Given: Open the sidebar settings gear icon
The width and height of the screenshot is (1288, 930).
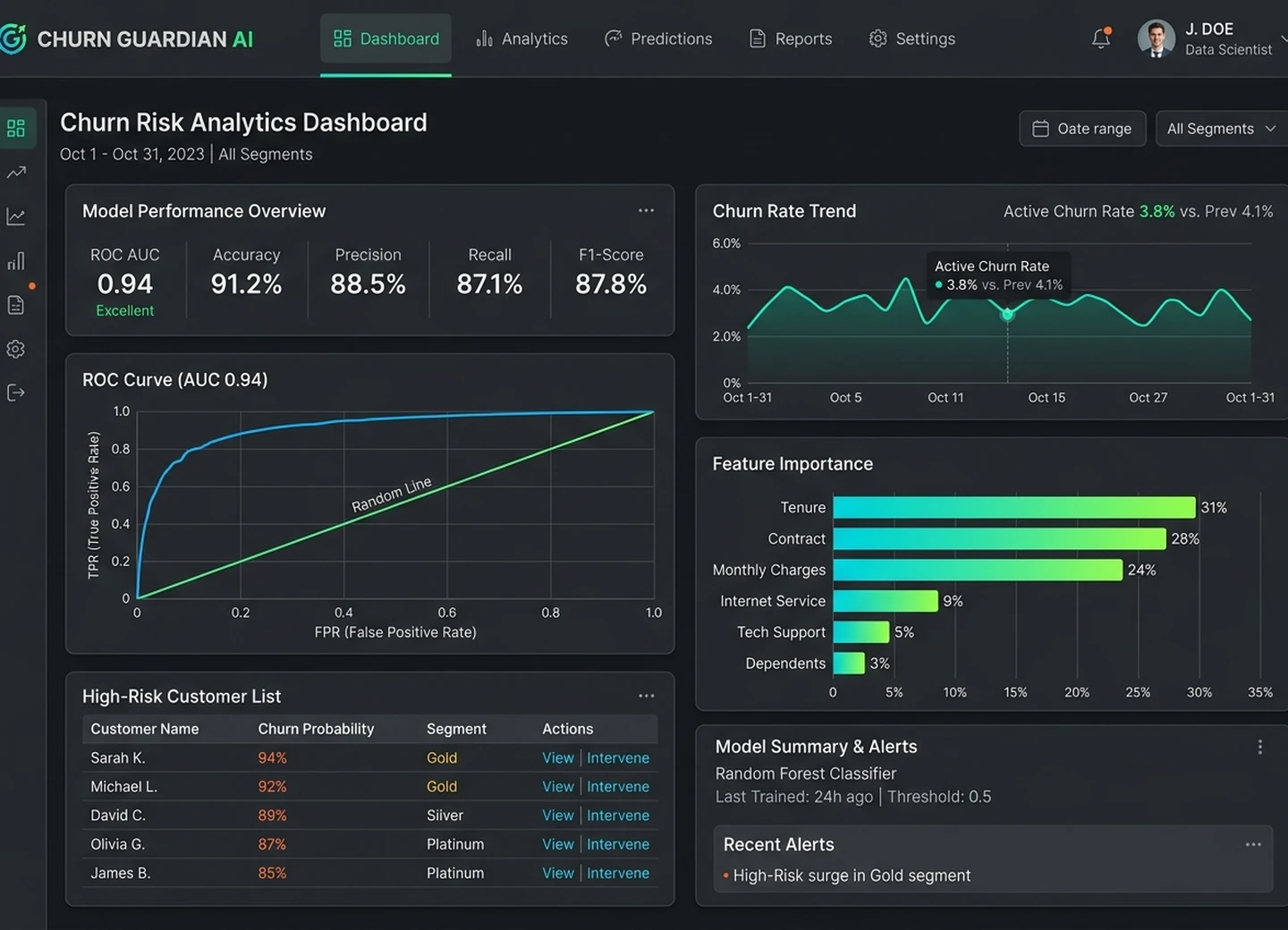Looking at the screenshot, I should (16, 349).
